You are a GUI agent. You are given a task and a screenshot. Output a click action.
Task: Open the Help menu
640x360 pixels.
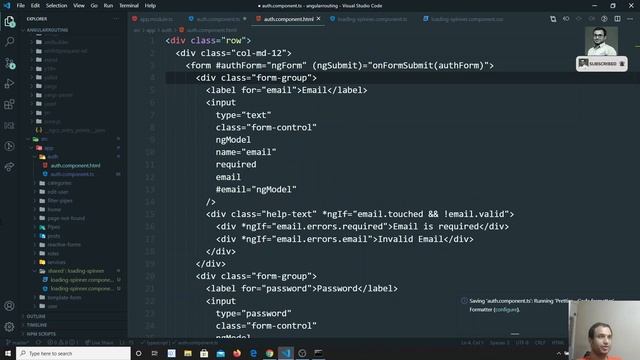[150, 6]
